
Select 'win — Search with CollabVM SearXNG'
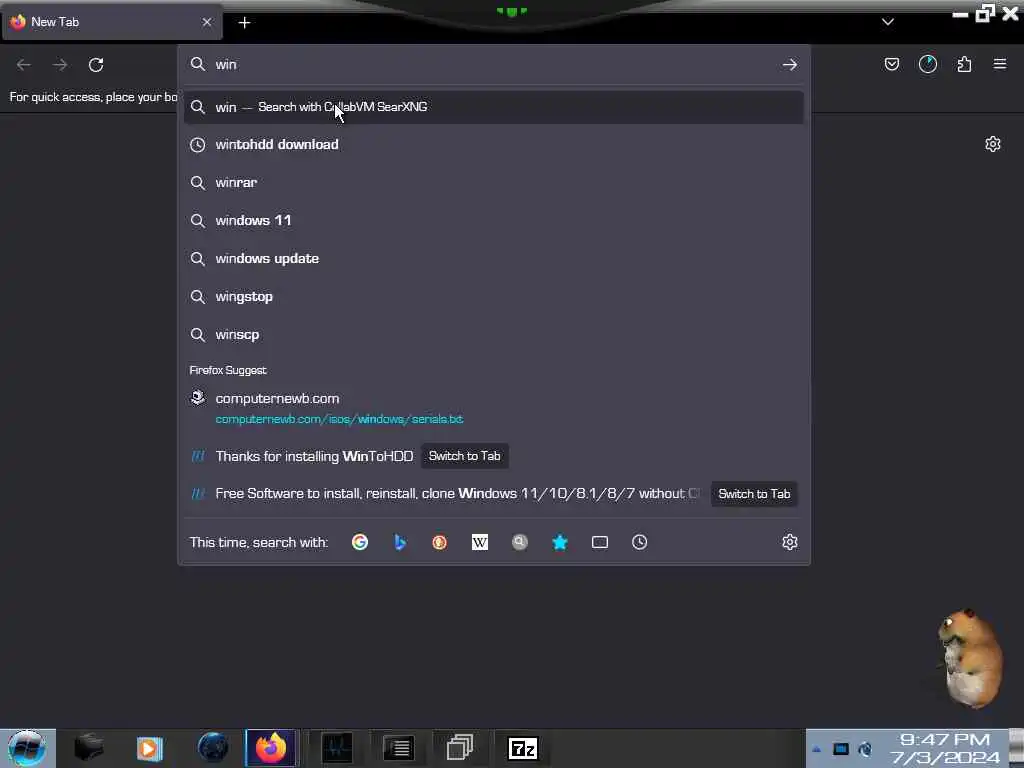[494, 107]
